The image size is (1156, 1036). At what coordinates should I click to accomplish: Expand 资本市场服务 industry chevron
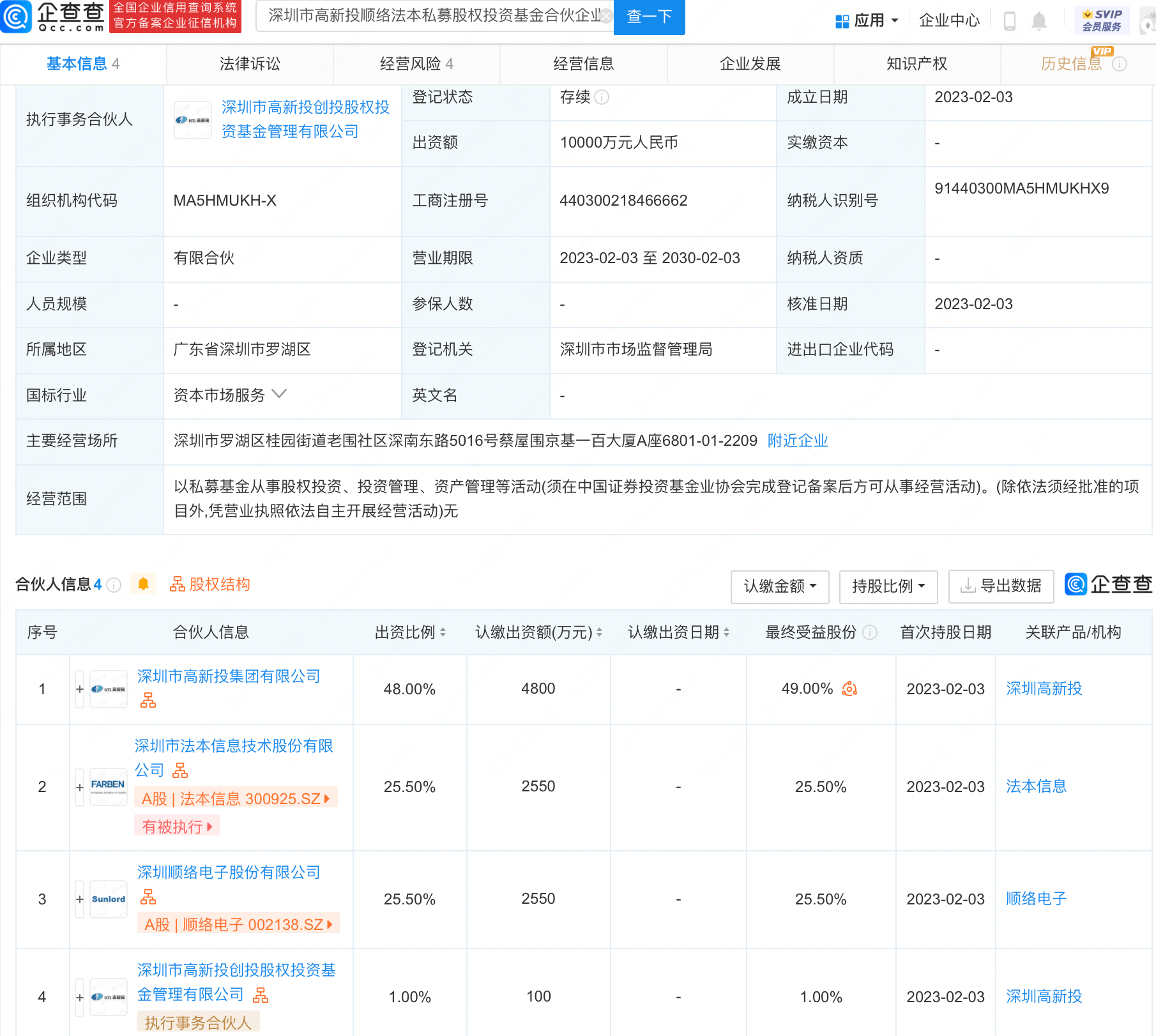click(279, 394)
